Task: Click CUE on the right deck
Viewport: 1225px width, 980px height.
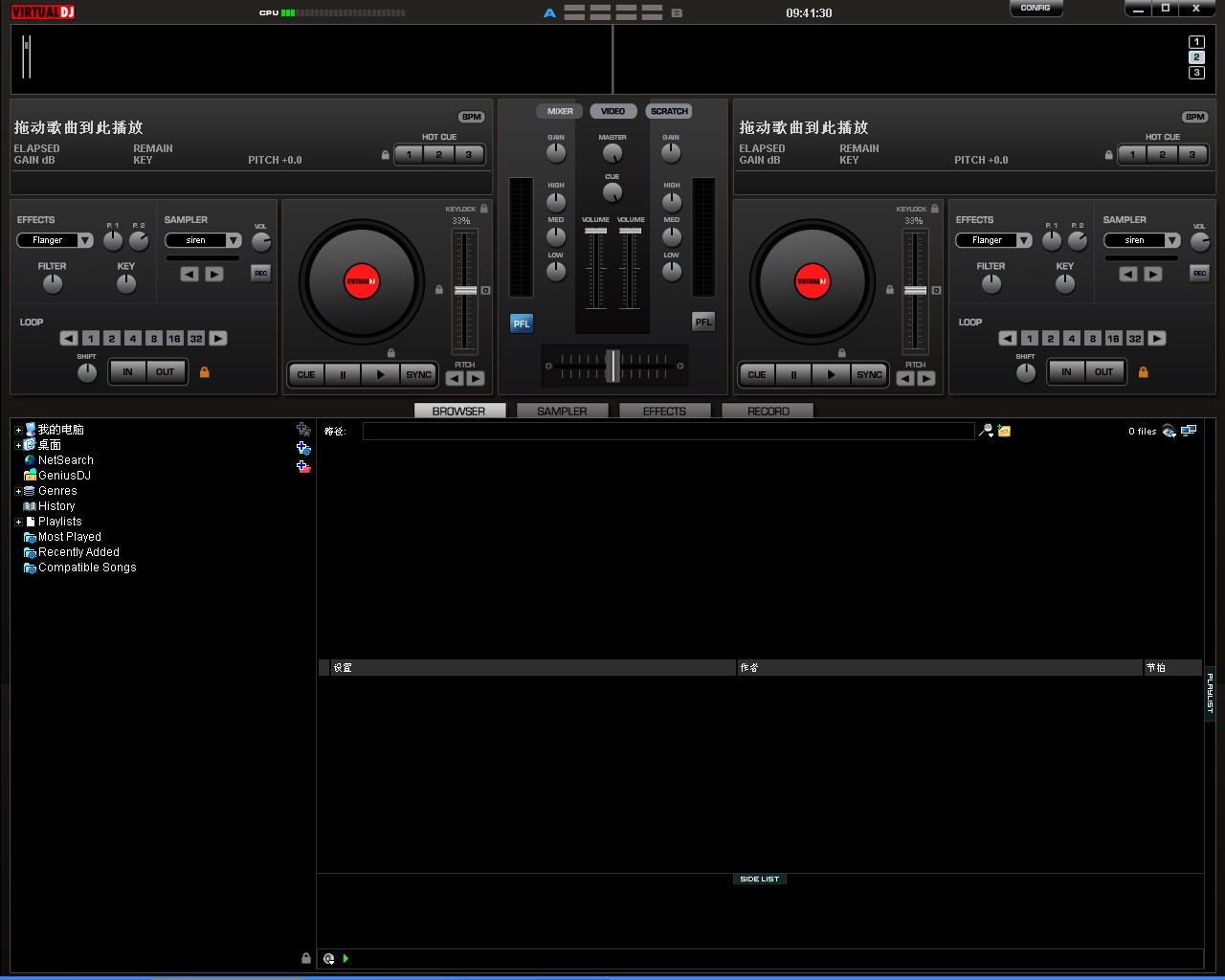Action: [x=757, y=375]
